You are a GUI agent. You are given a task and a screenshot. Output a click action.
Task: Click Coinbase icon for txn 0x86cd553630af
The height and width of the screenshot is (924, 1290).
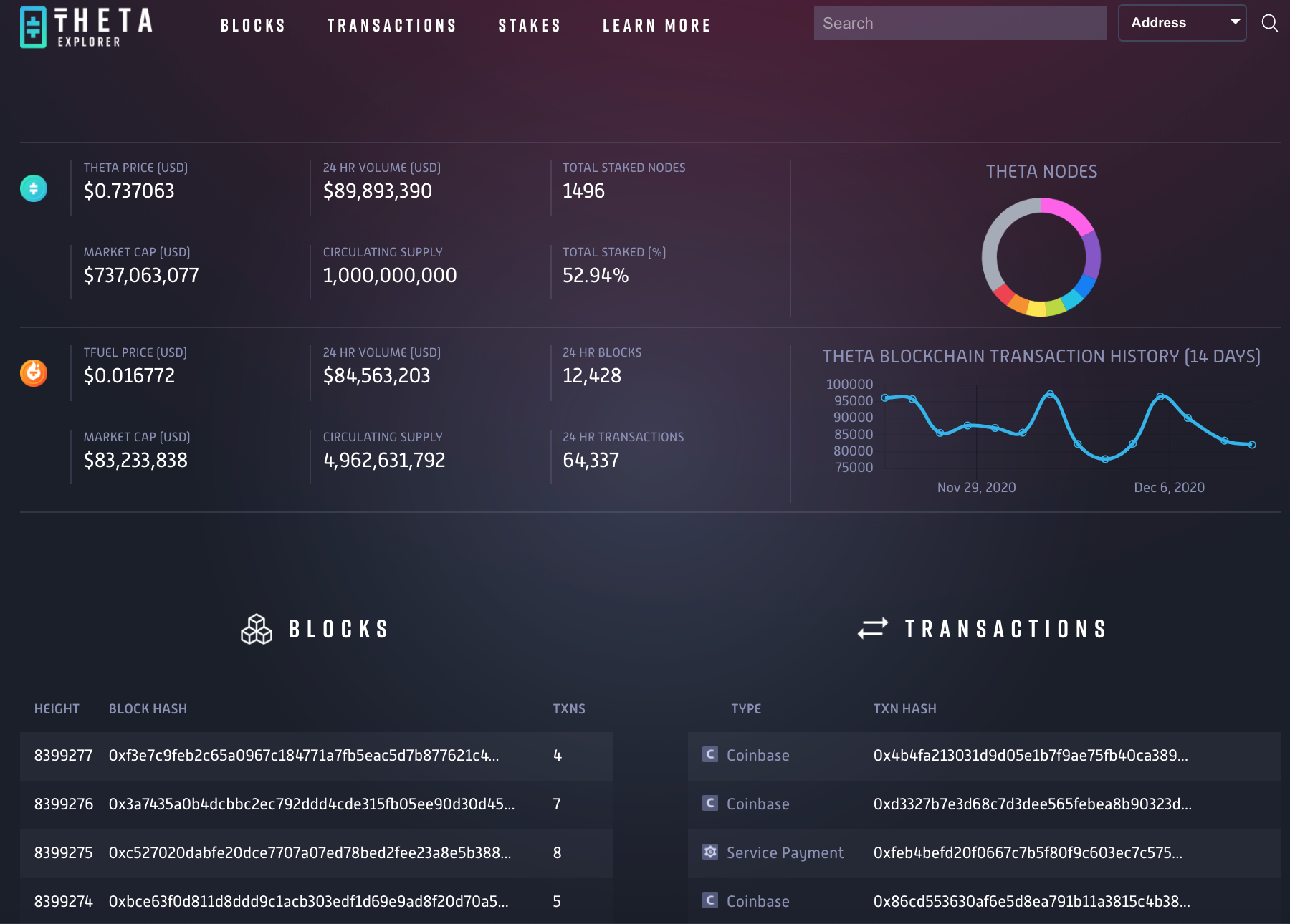pyautogui.click(x=709, y=900)
